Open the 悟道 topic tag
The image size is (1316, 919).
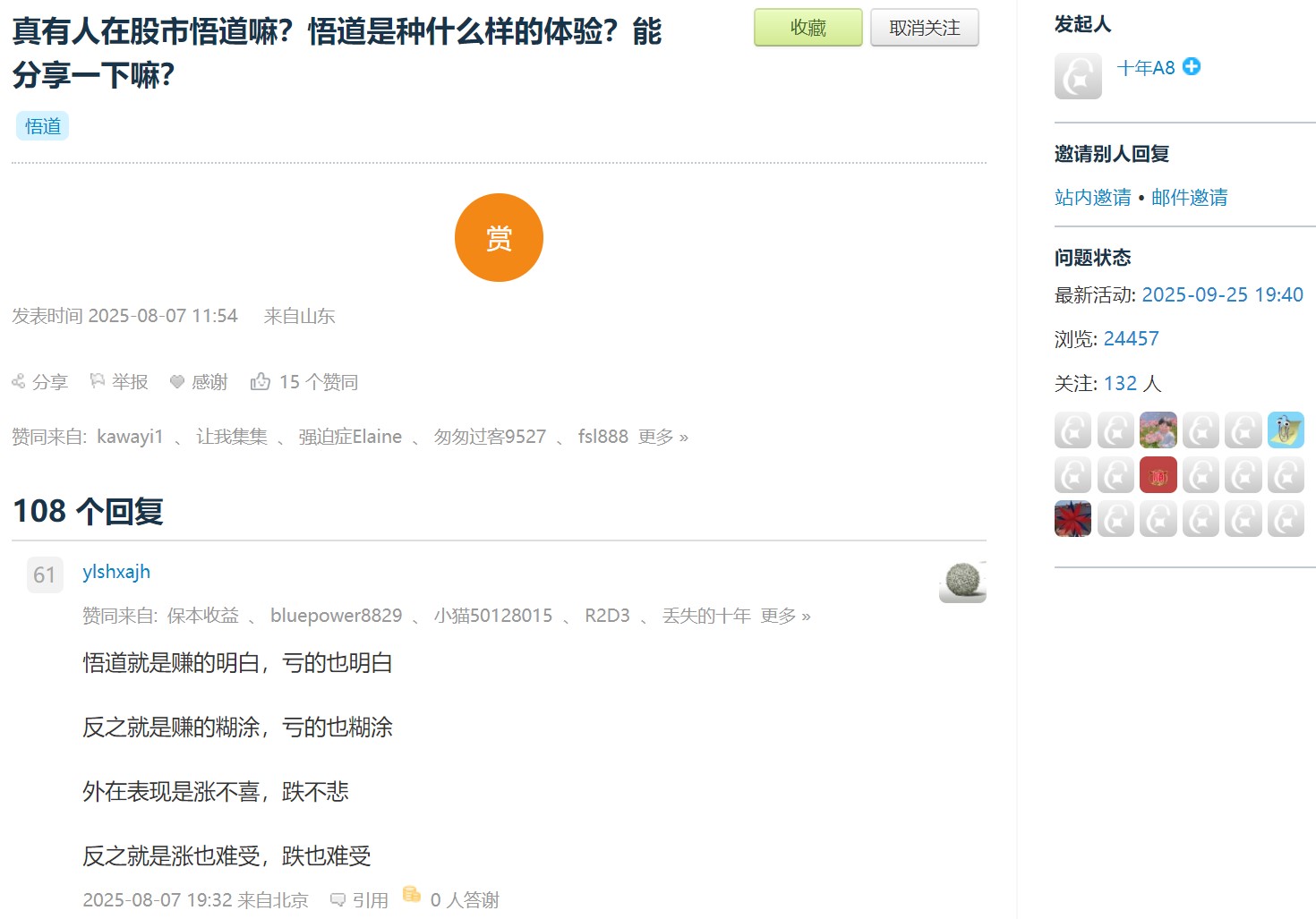pos(43,126)
